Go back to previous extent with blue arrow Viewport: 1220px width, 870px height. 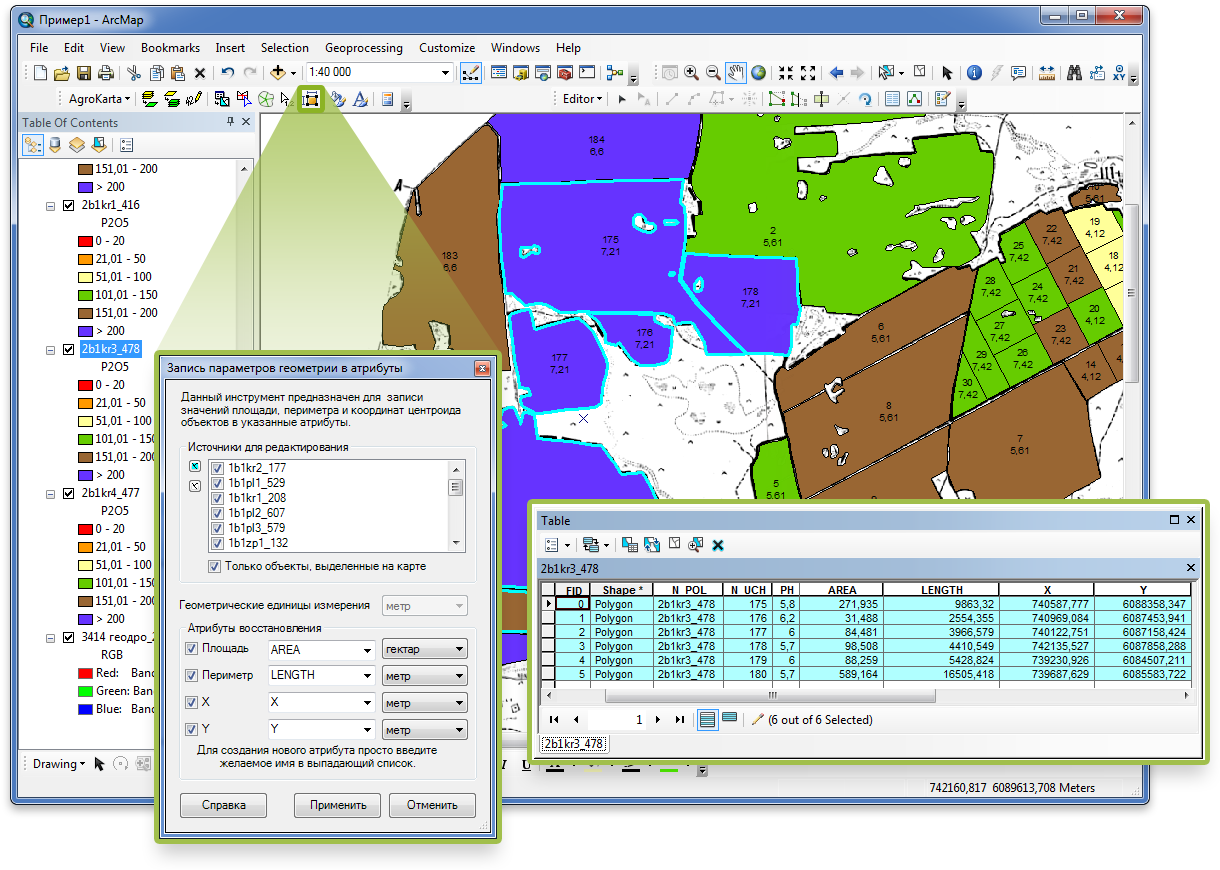(836, 73)
